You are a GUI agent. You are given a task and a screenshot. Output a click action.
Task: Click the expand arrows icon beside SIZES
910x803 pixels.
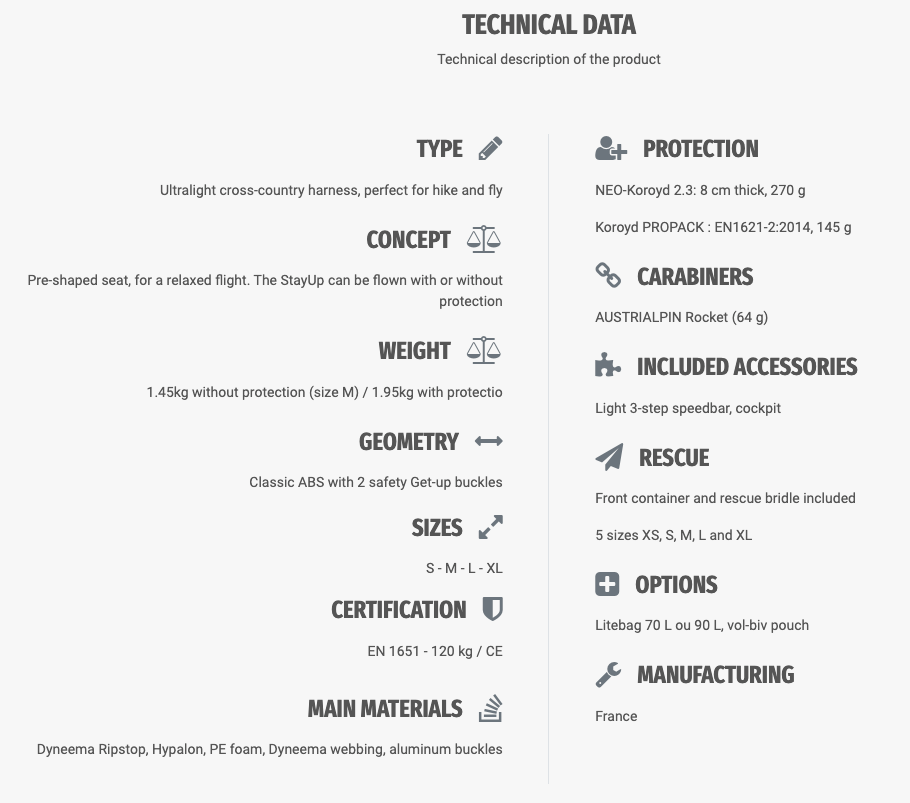coord(490,527)
